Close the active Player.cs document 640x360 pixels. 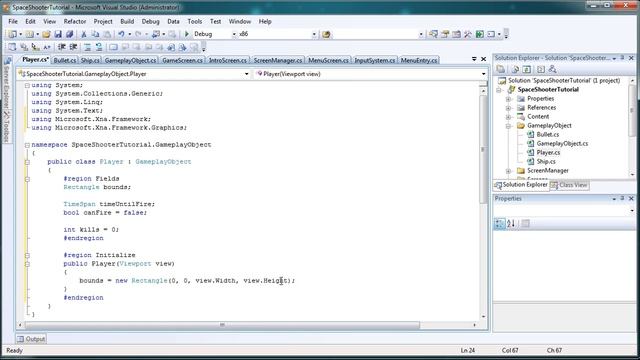484,59
